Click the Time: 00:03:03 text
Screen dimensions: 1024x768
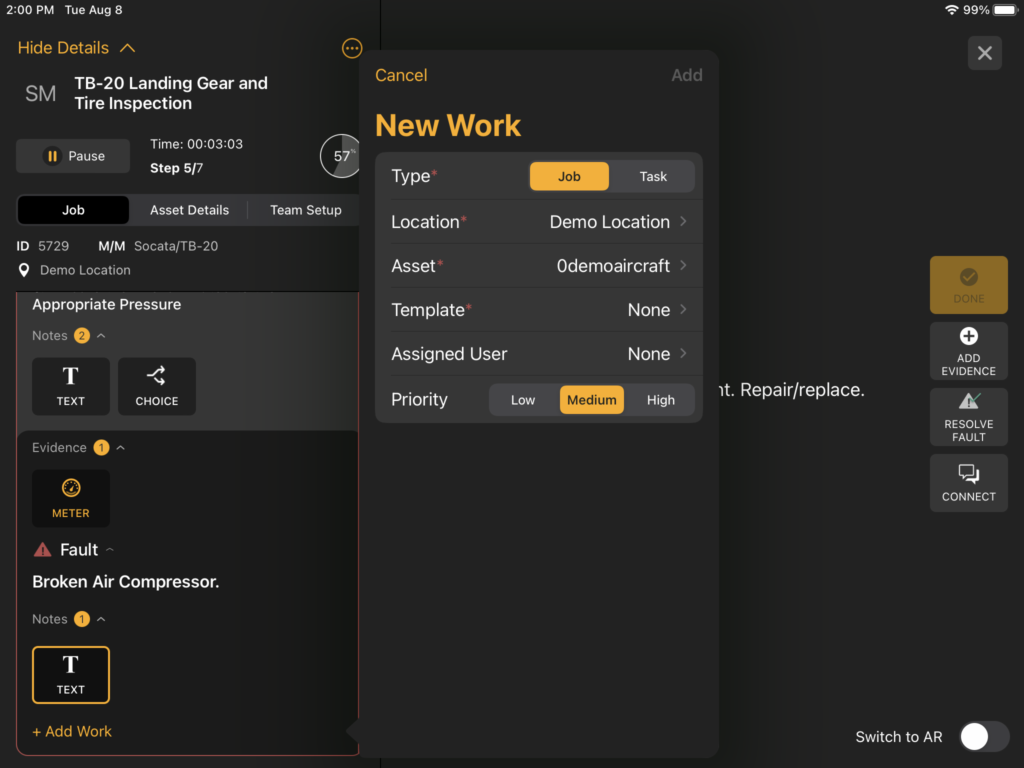[197, 144]
